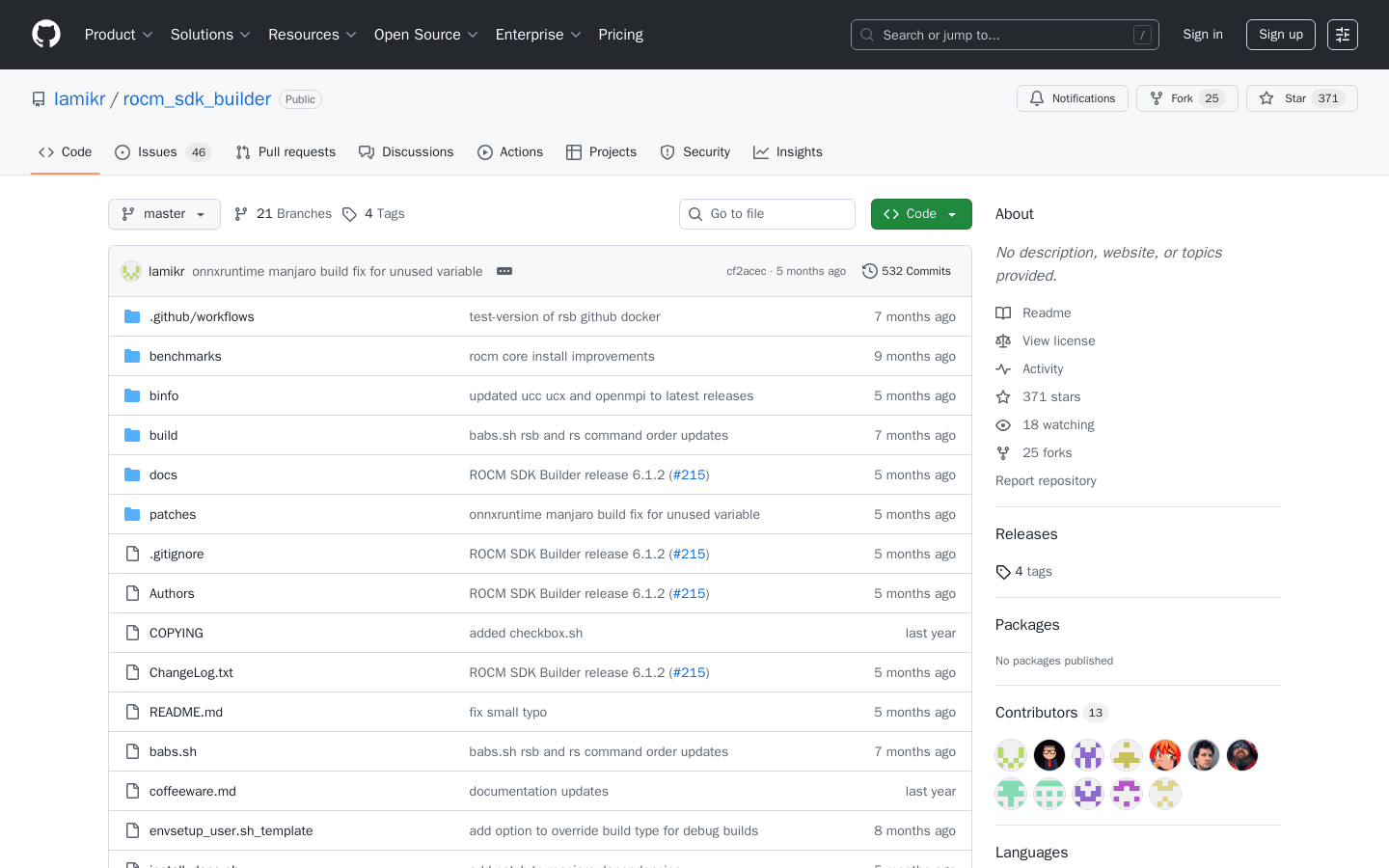The height and width of the screenshot is (868, 1389).
Task: Toggle watching via the eye icon
Action: tap(1003, 424)
